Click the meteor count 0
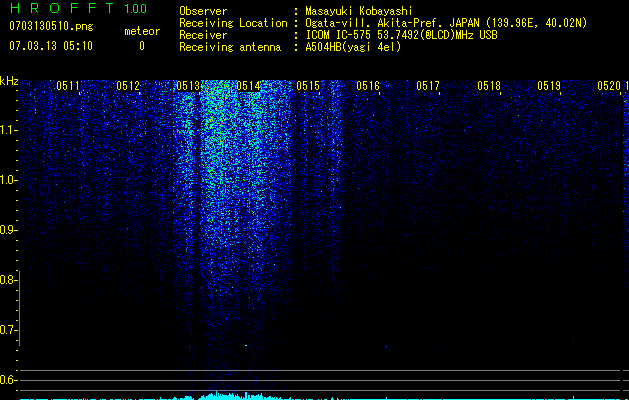Viewport: 629px width, 400px height. click(x=142, y=46)
